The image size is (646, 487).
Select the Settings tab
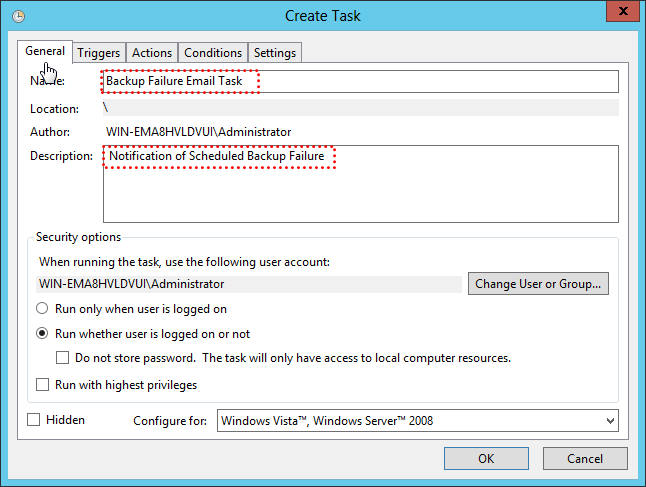(274, 53)
